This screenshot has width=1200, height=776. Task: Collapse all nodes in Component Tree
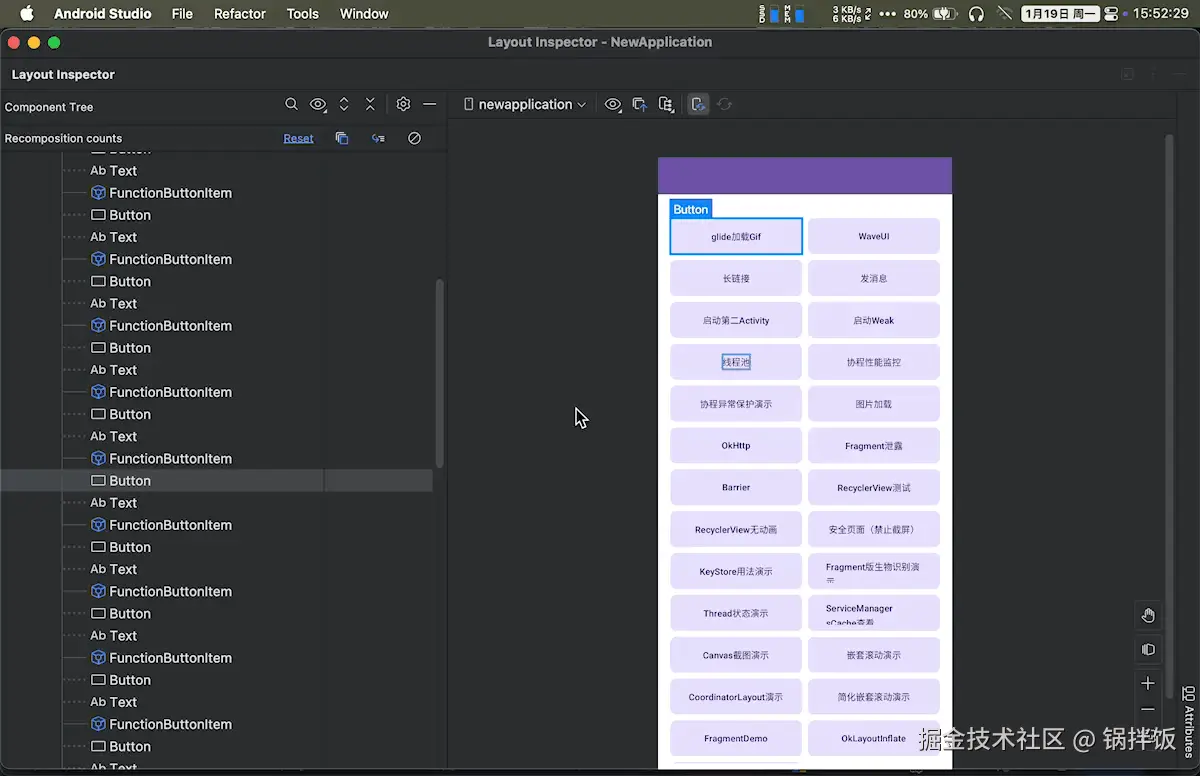click(x=370, y=104)
